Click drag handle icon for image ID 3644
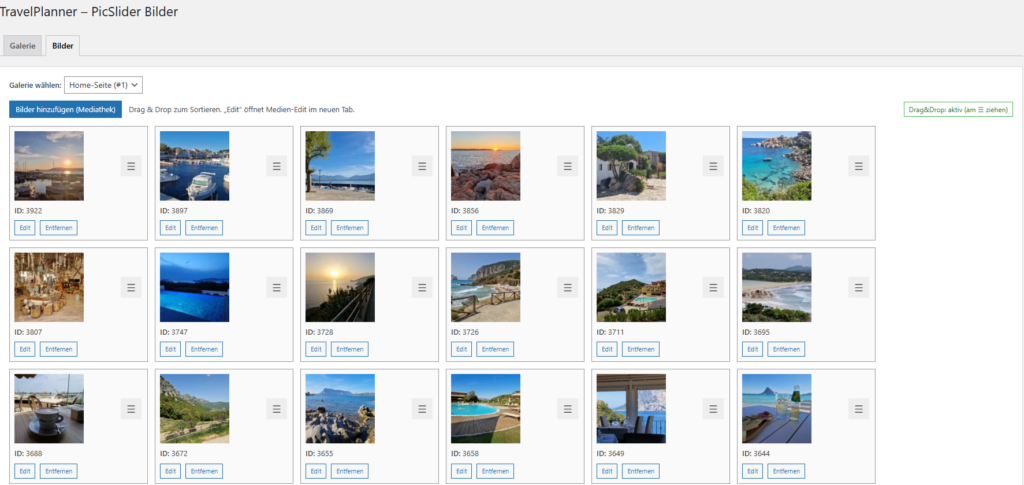The height and width of the screenshot is (485, 1024). click(858, 408)
